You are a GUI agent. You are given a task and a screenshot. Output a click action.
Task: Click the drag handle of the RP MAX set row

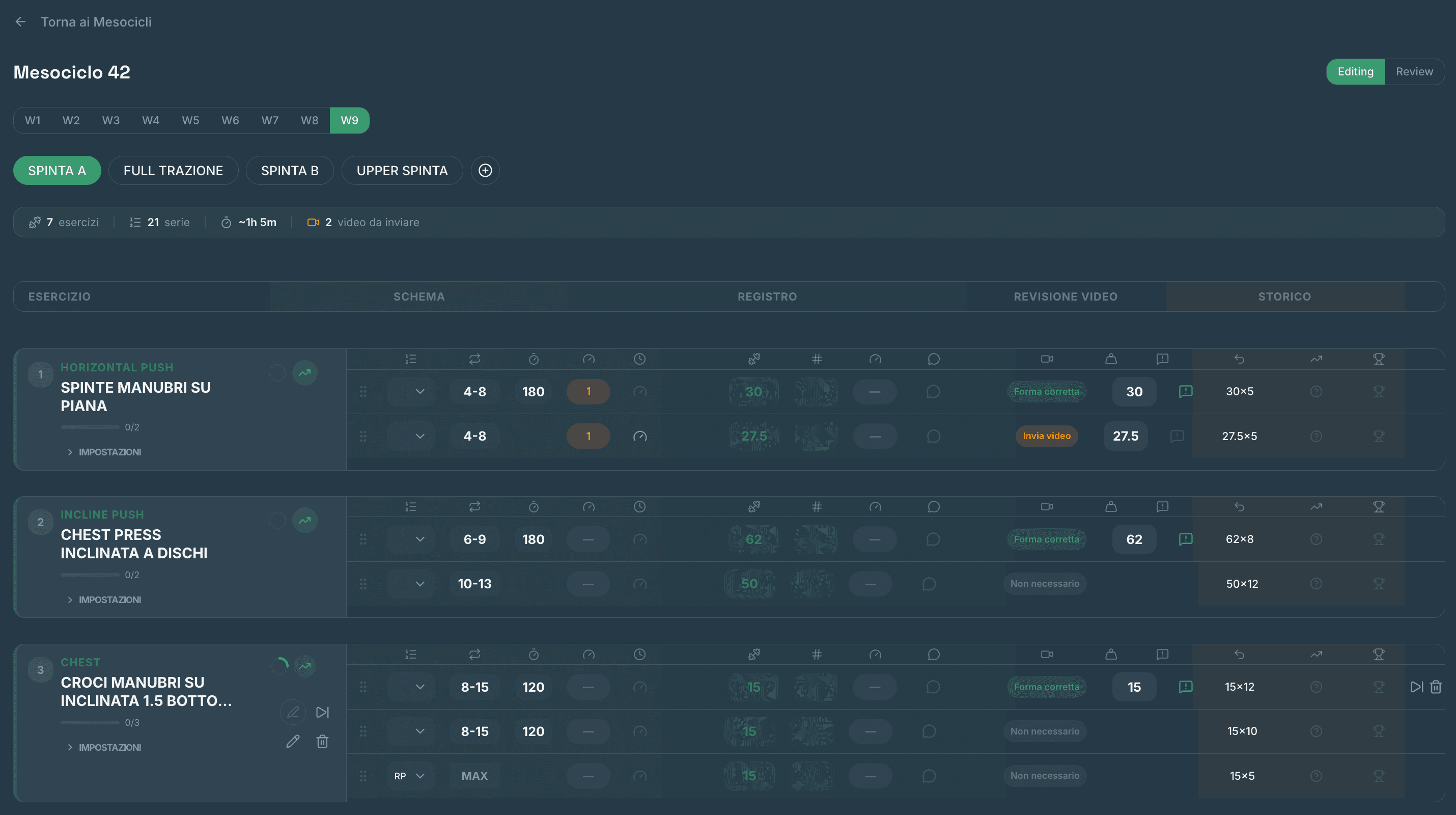tap(363, 776)
